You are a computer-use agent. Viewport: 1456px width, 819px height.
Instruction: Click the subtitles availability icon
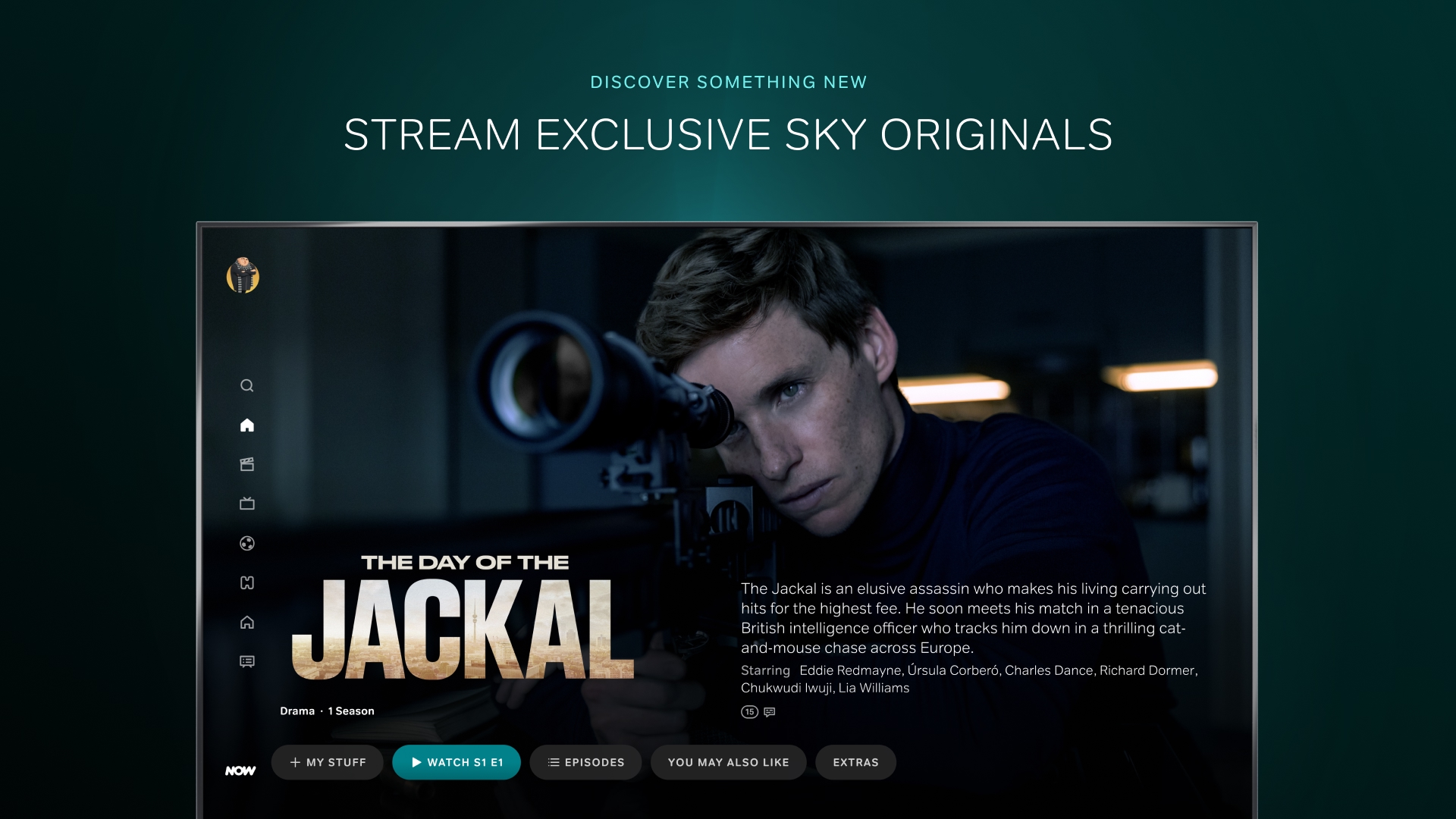coord(770,711)
